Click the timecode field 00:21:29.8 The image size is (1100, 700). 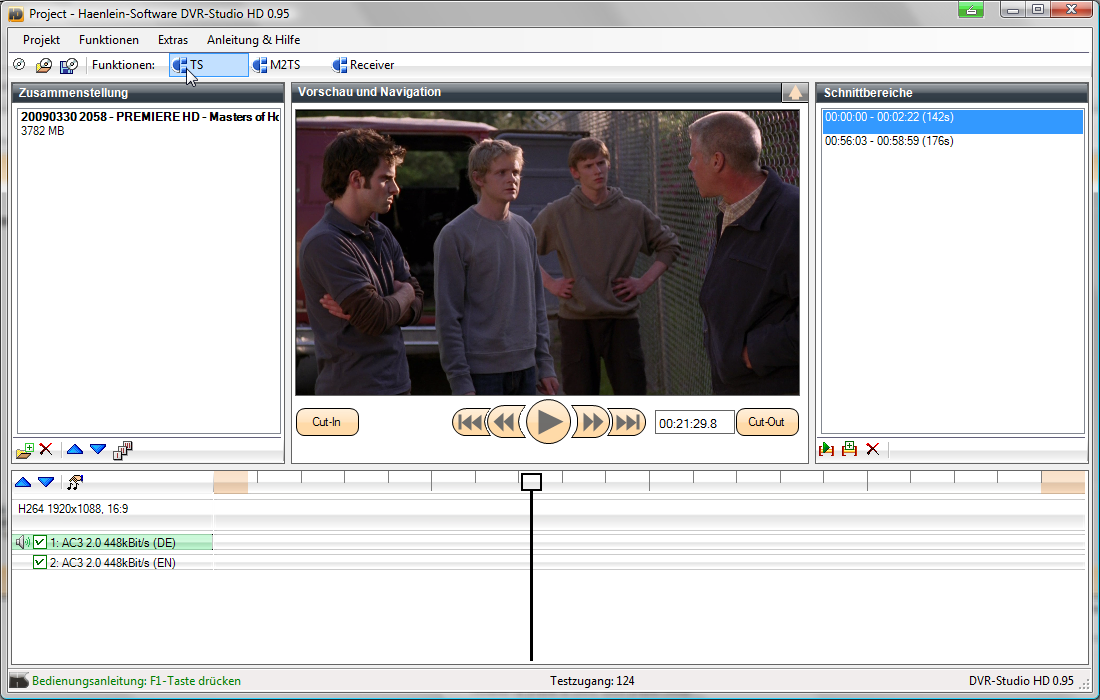(695, 423)
